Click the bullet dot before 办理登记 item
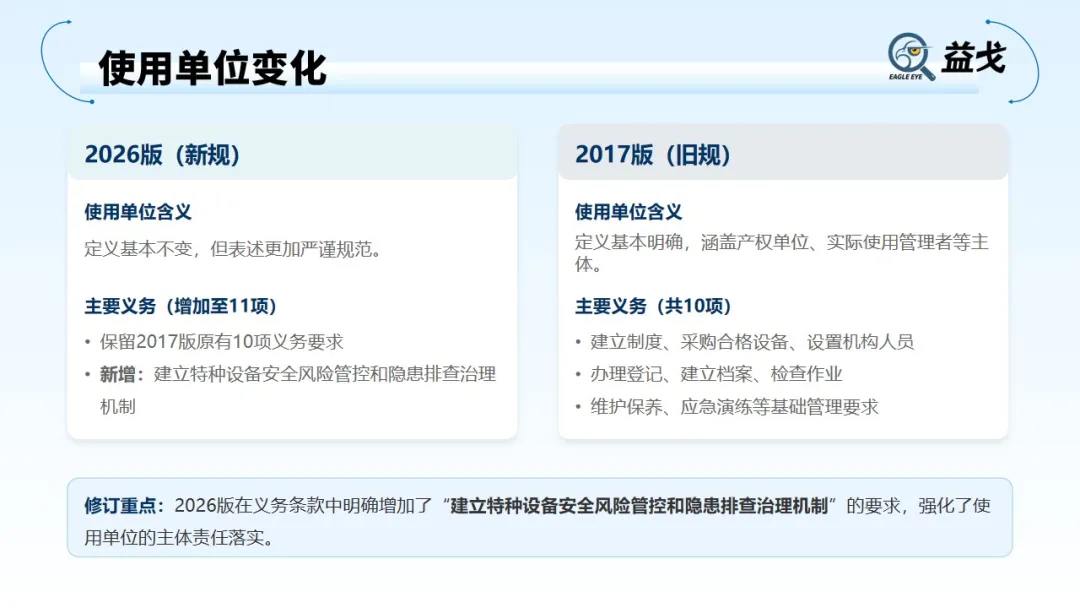The image size is (1080, 608). [x=580, y=375]
